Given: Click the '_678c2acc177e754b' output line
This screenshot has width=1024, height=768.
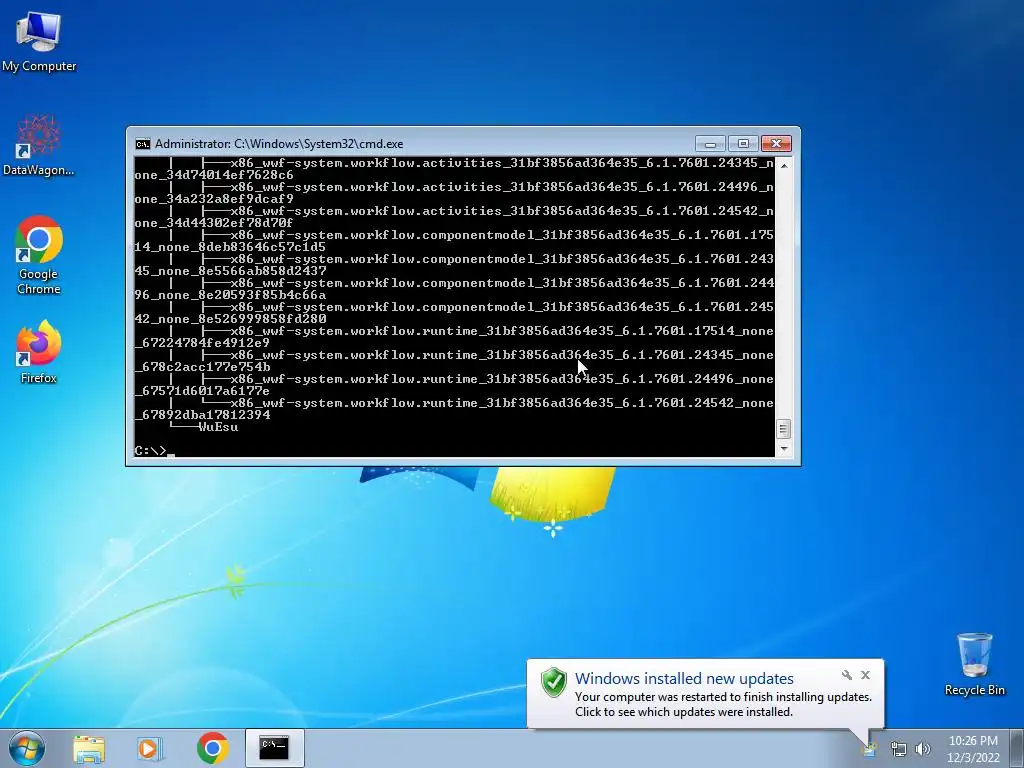Looking at the screenshot, I should point(202,367).
